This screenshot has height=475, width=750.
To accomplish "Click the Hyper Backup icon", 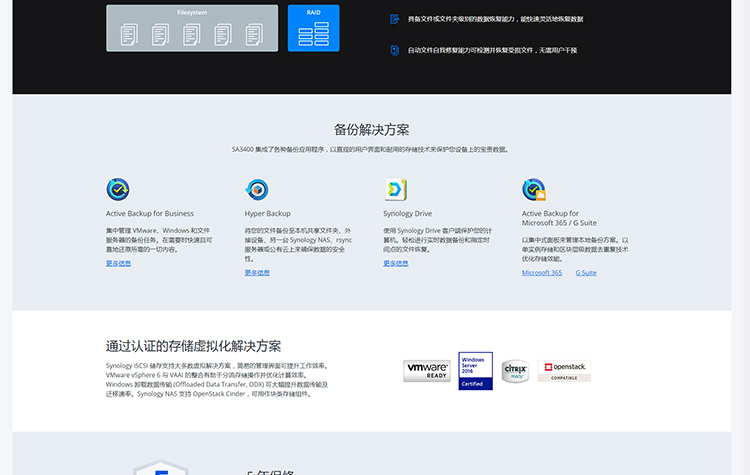I will [x=257, y=189].
